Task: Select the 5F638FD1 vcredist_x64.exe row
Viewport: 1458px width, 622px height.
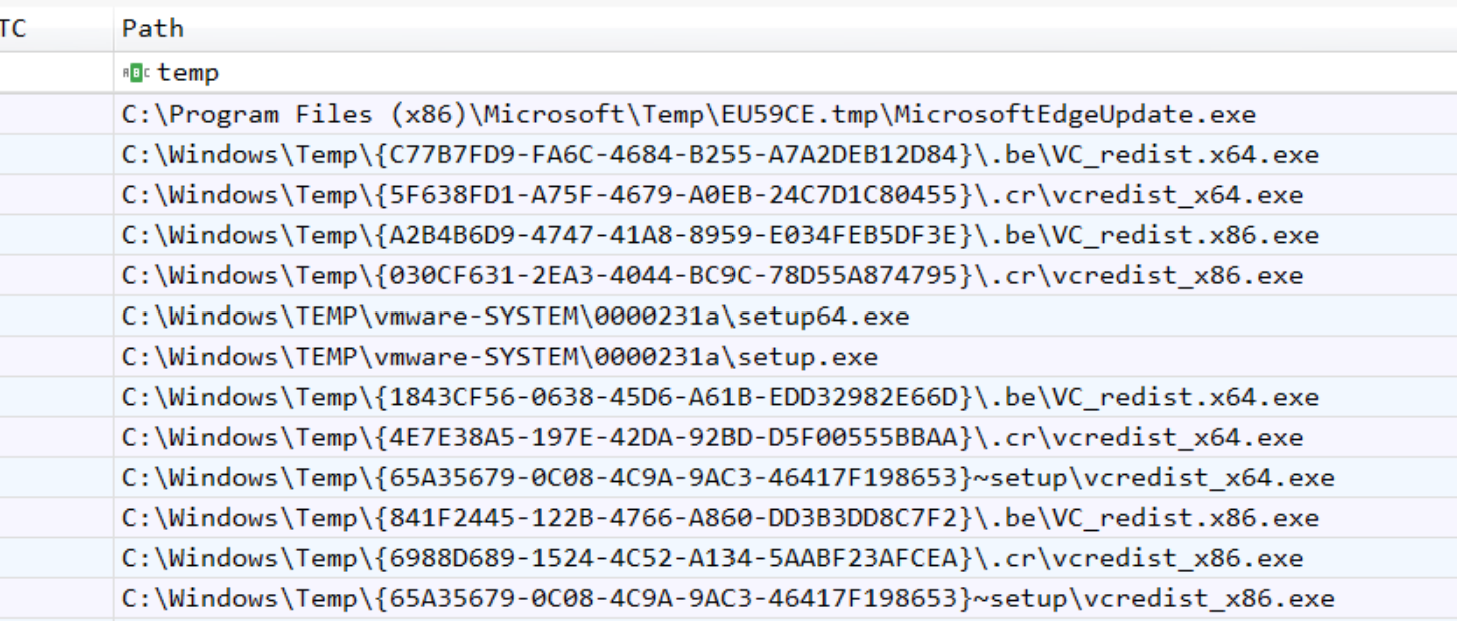Action: (x=786, y=195)
